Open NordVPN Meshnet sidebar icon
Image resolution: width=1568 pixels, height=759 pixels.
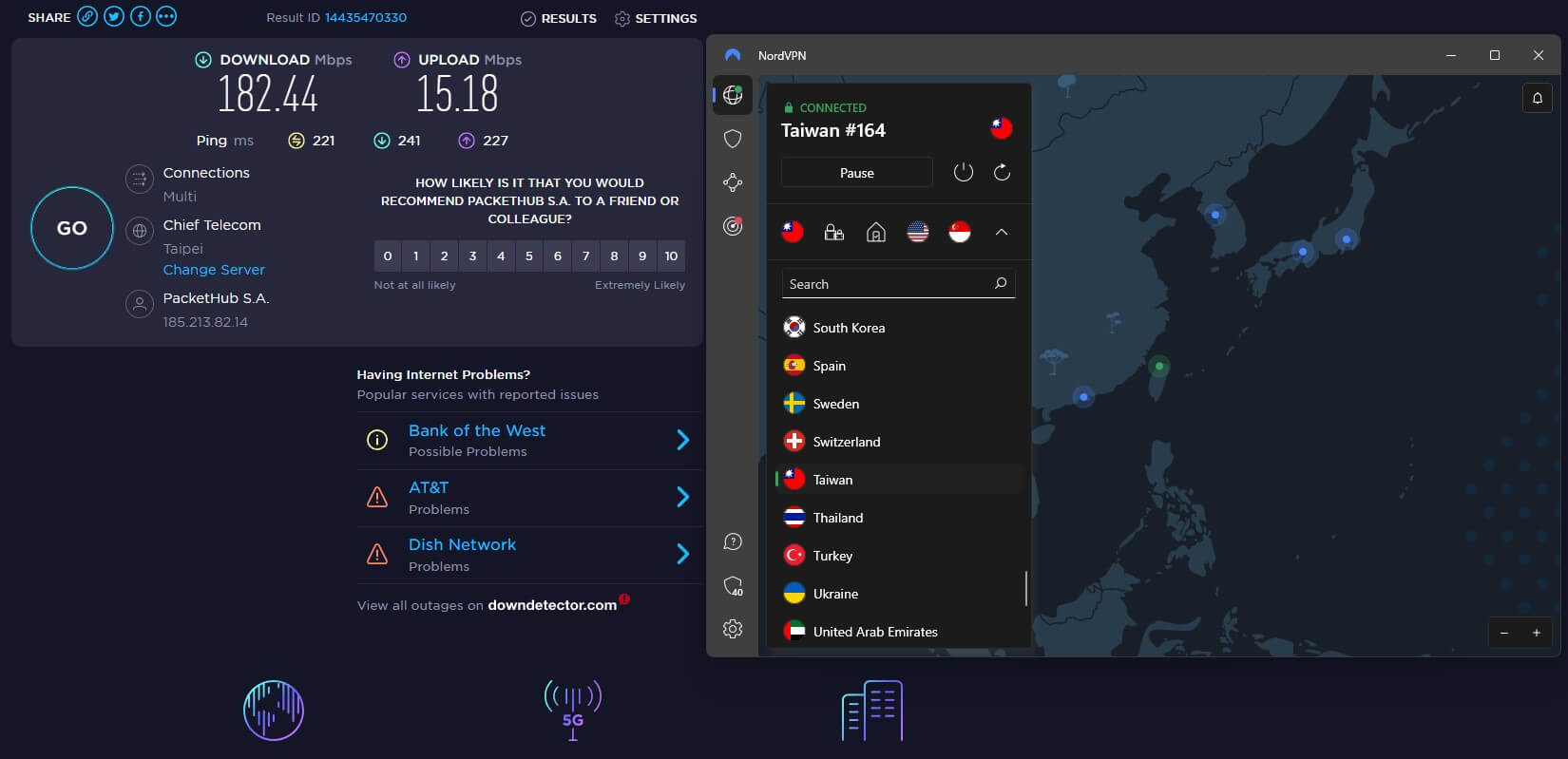(x=733, y=182)
